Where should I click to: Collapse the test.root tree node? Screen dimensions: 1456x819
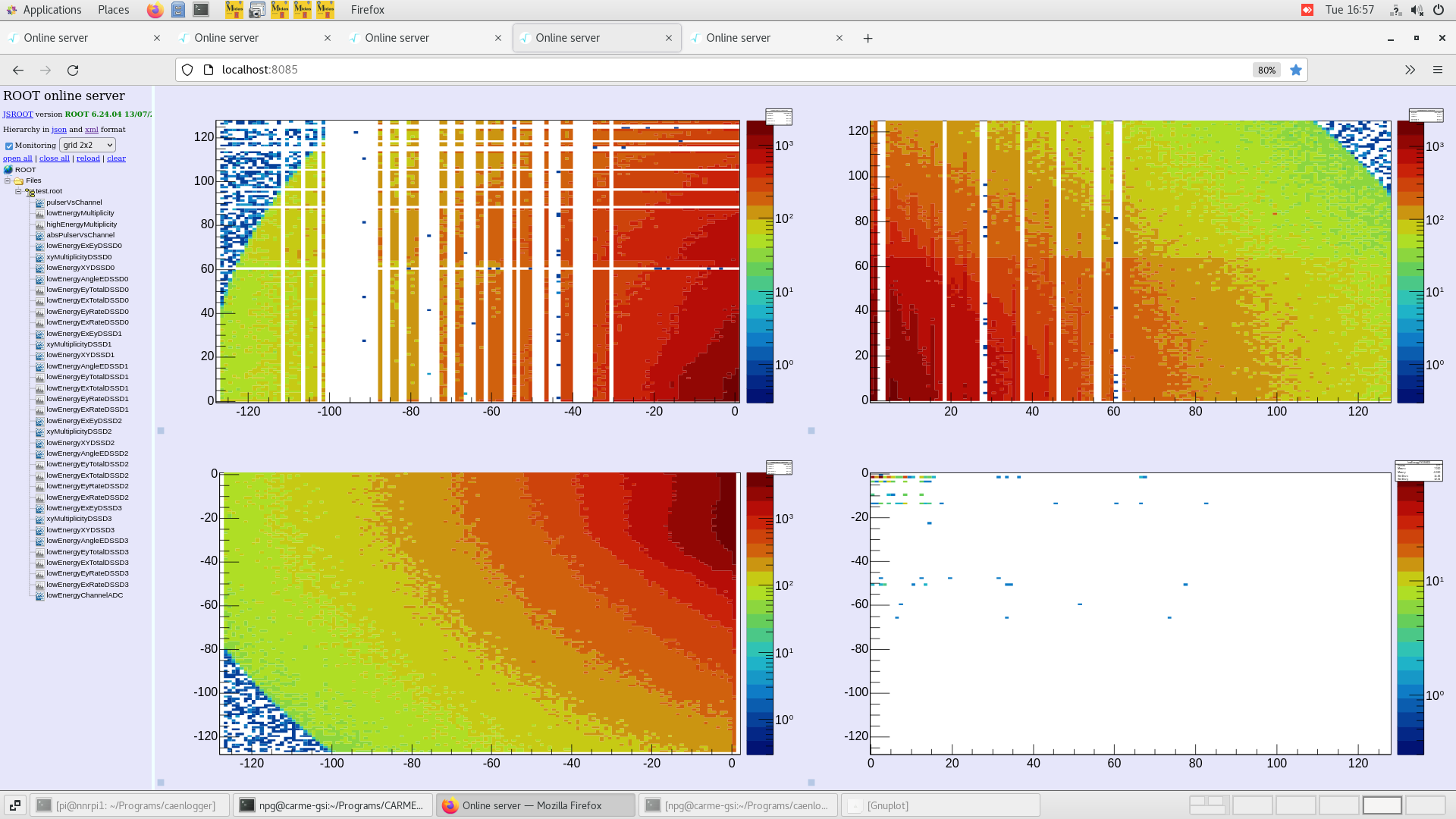click(17, 191)
